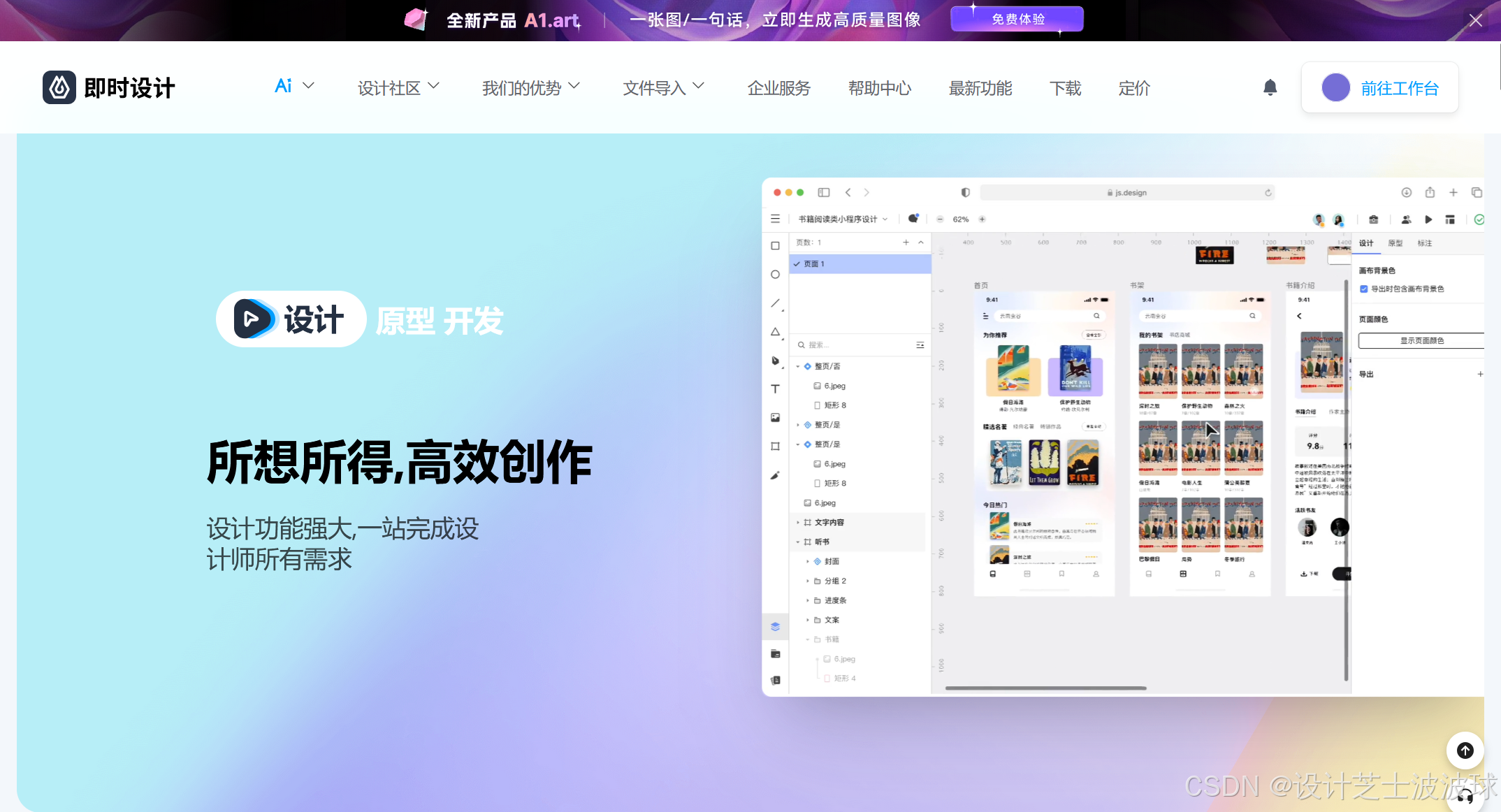Screen dimensions: 1501x812
Task: Open the 我们的优势 dropdown
Action: point(530,88)
